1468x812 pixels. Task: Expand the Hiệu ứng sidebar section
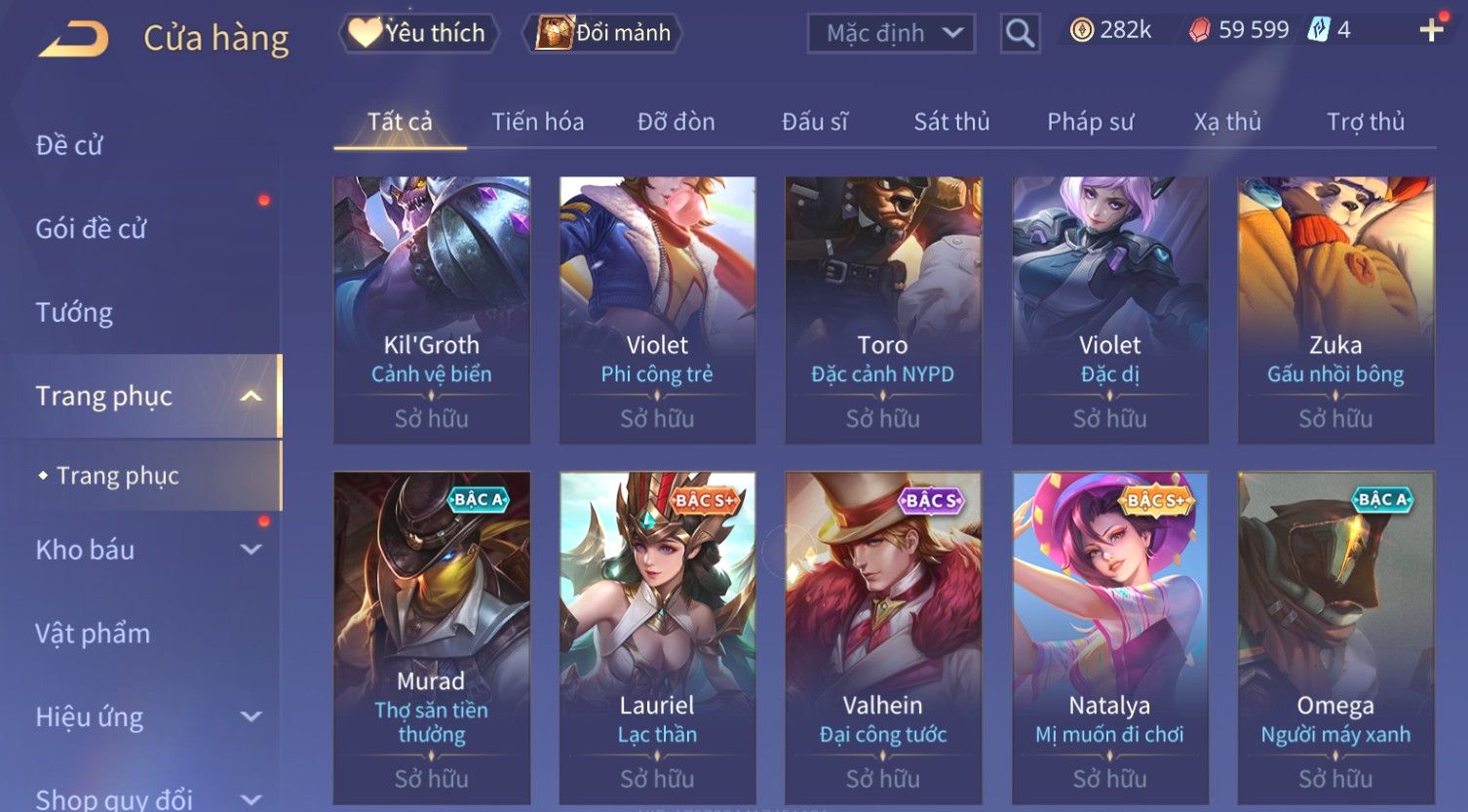pos(251,717)
